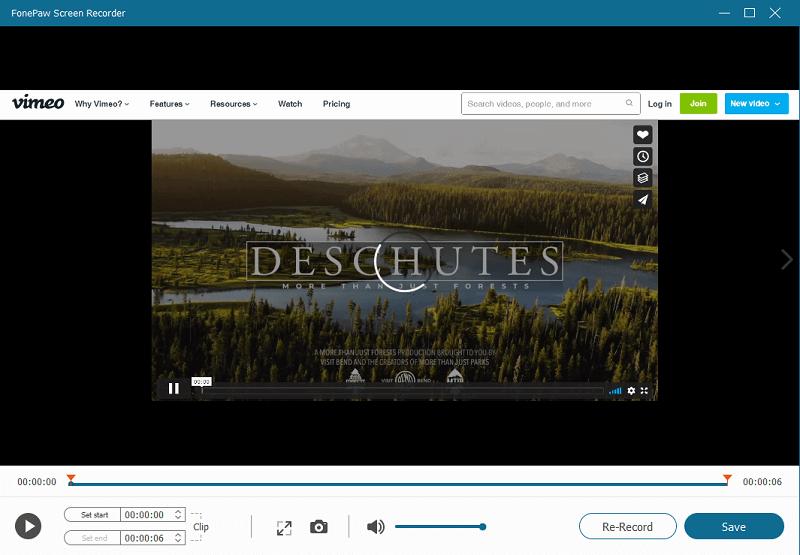Click the play button in the recorder controls
This screenshot has height=555, width=800.
28,526
